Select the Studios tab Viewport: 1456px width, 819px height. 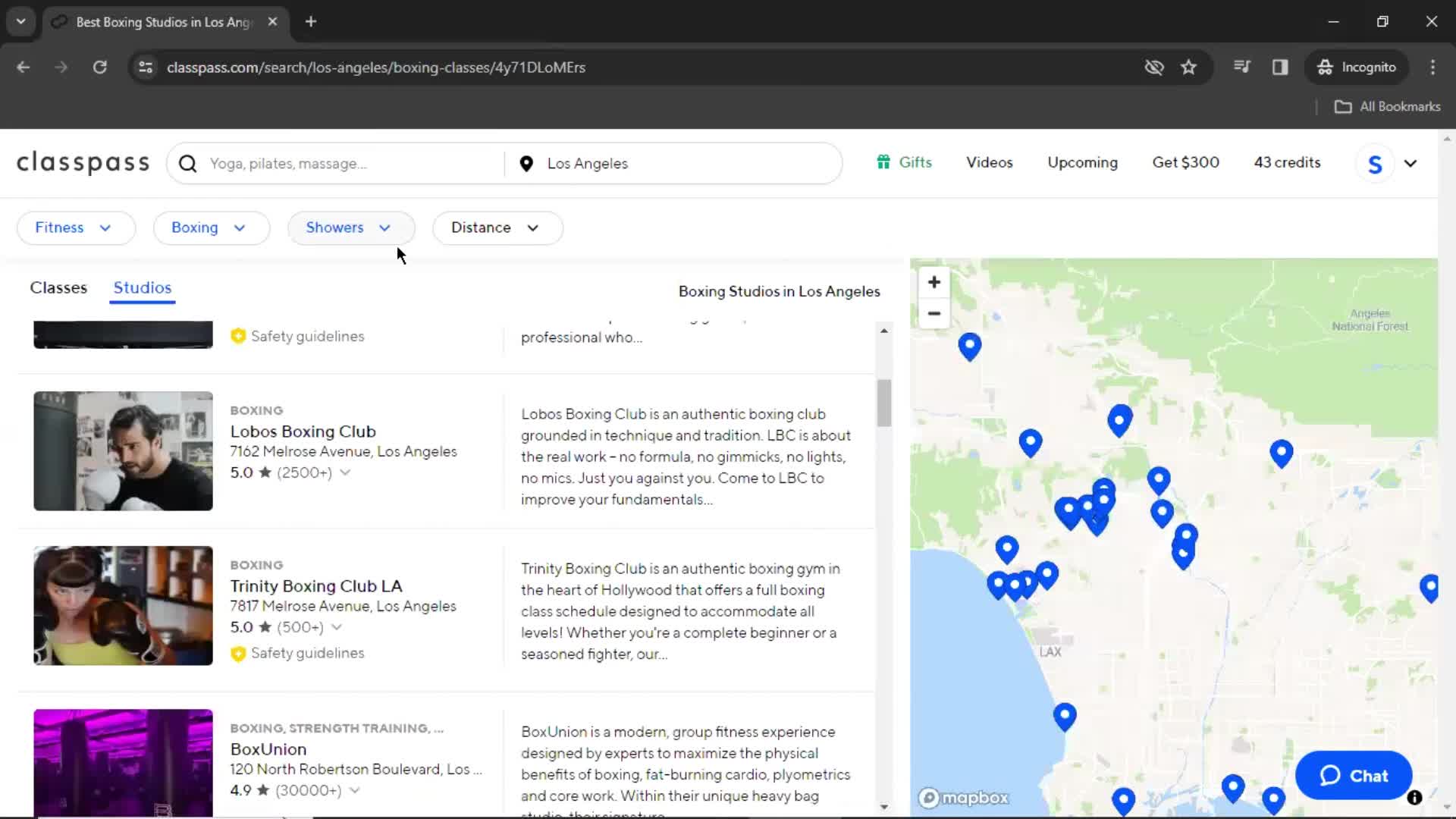(142, 287)
